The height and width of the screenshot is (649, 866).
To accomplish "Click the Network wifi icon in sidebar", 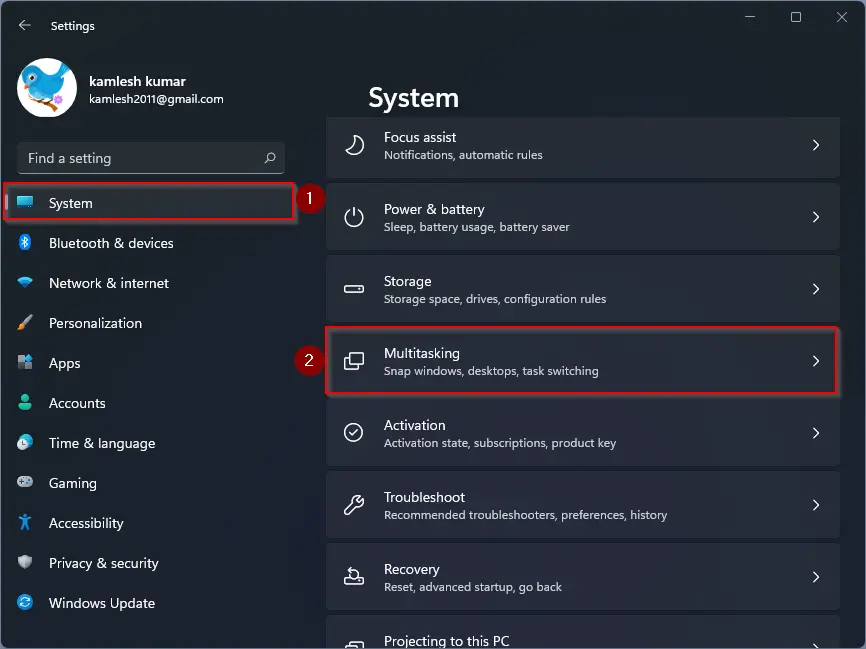I will pos(25,282).
